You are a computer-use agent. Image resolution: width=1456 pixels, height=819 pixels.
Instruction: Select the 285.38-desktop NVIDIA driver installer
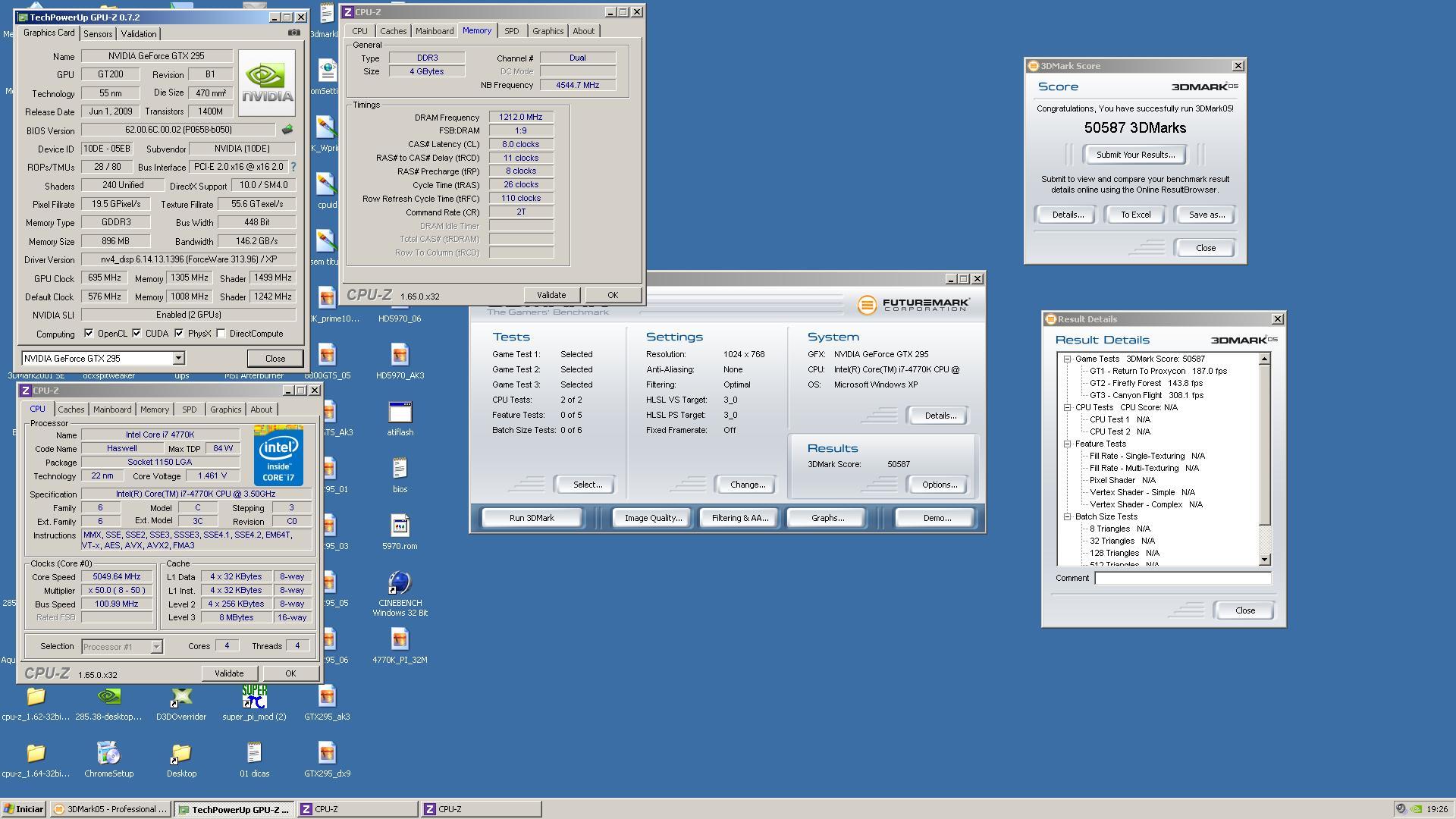click(108, 702)
